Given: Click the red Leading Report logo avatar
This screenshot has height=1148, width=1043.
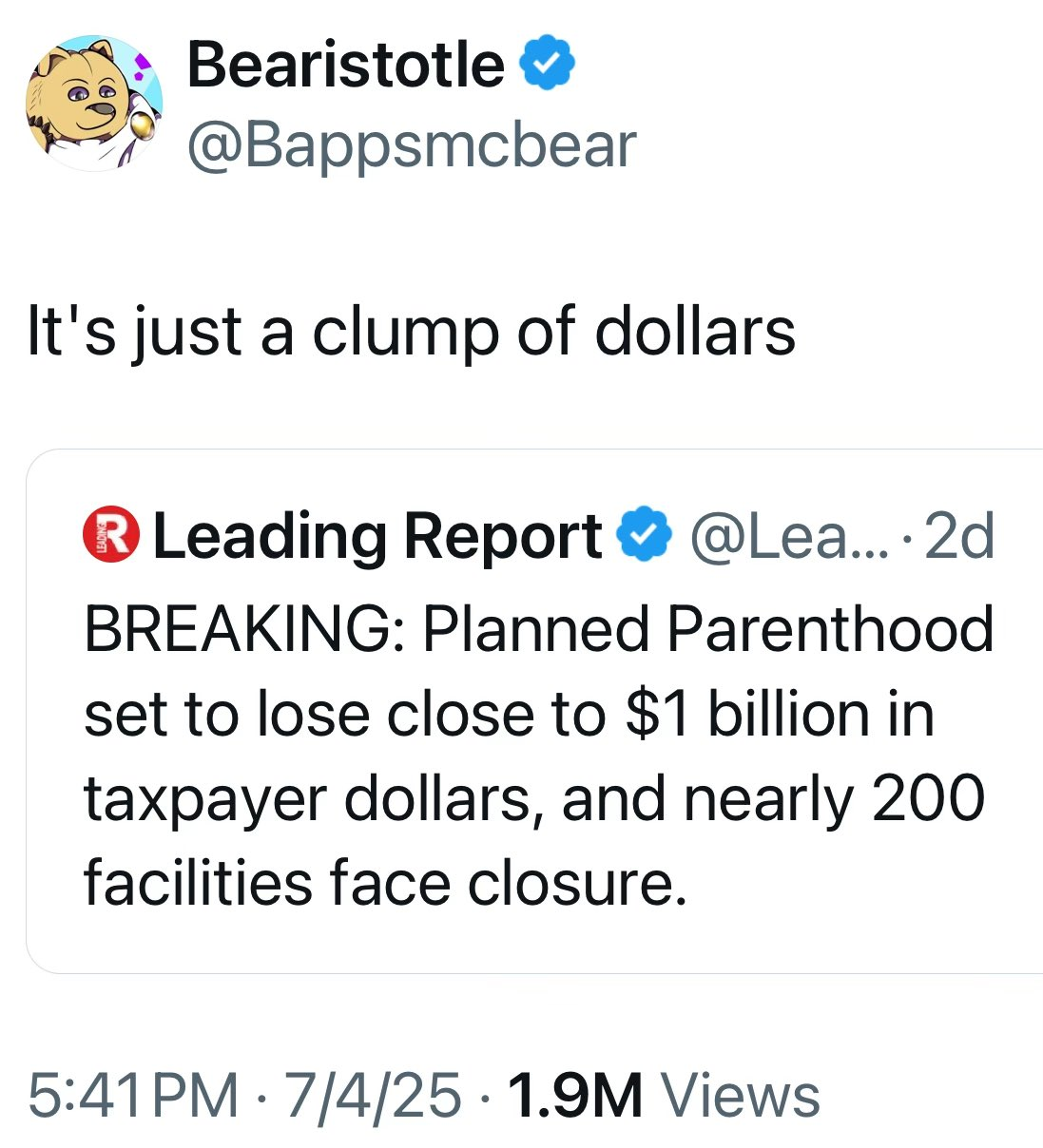Looking at the screenshot, I should [111, 536].
